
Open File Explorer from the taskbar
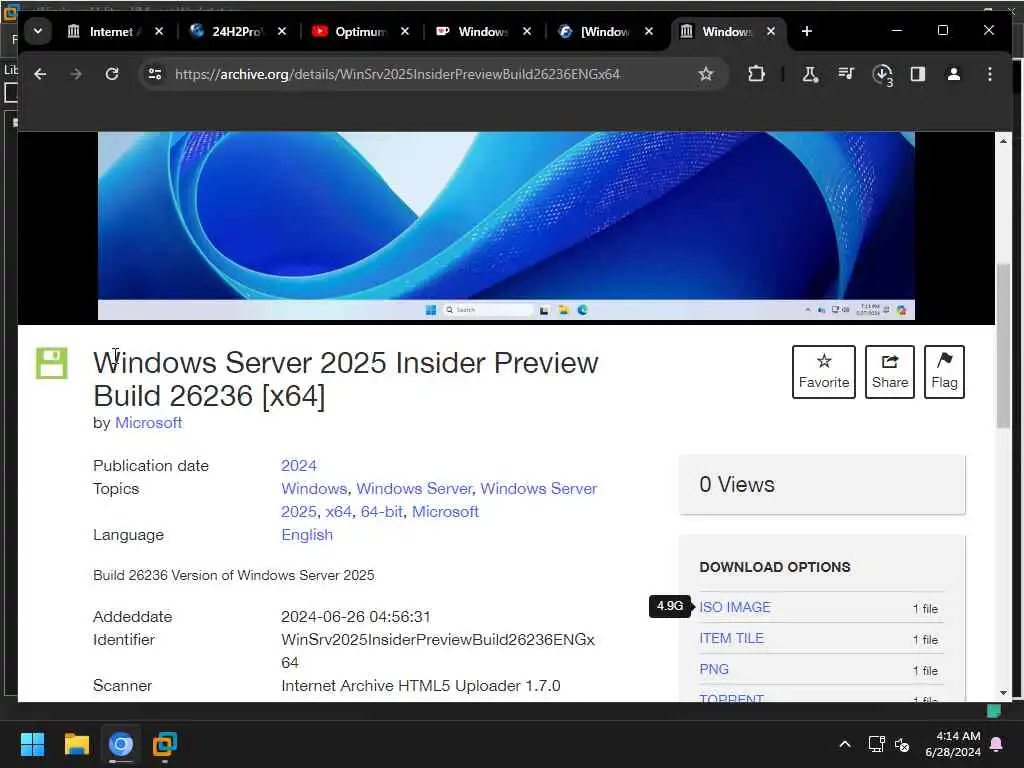(x=76, y=744)
